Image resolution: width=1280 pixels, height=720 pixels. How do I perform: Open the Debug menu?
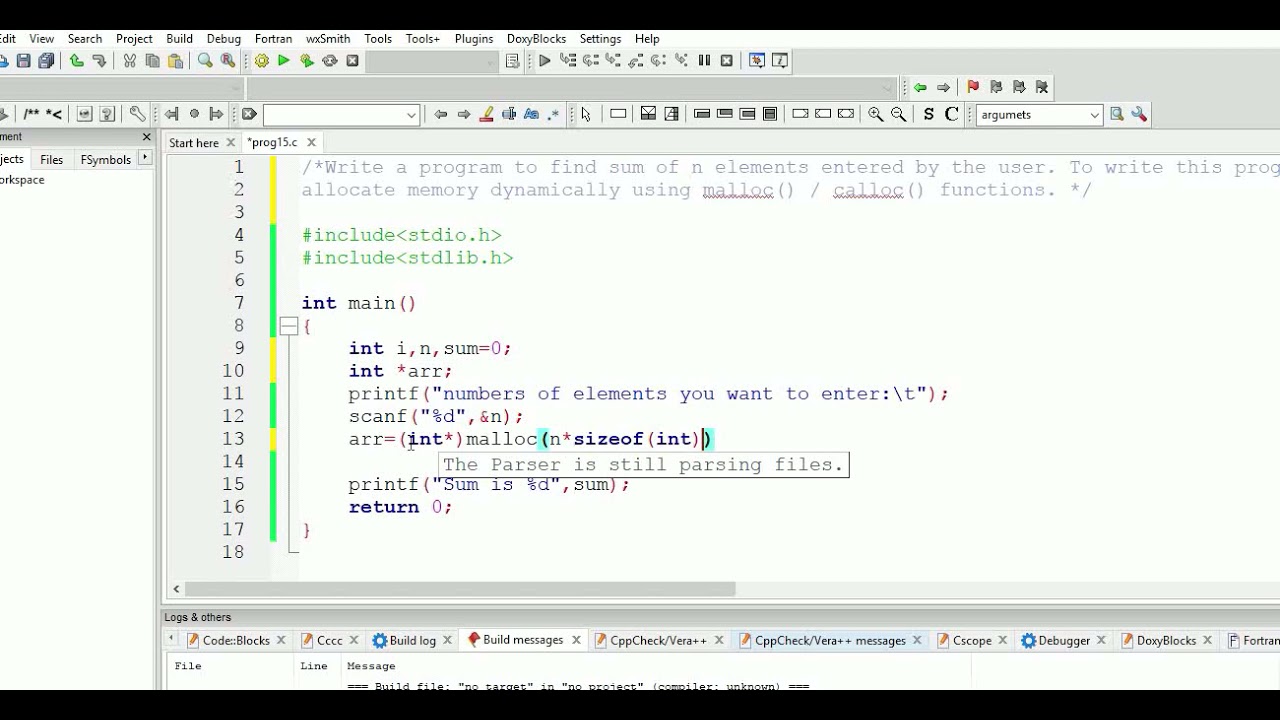point(224,38)
